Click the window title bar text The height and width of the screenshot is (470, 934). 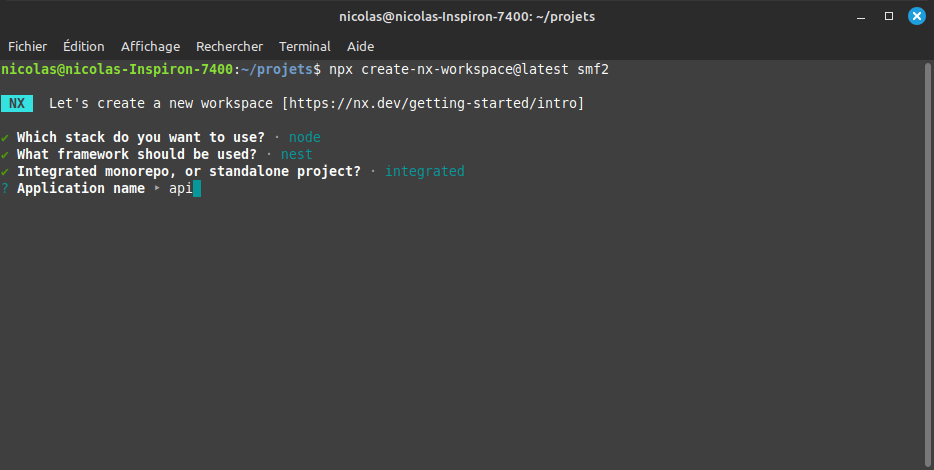tap(466, 16)
